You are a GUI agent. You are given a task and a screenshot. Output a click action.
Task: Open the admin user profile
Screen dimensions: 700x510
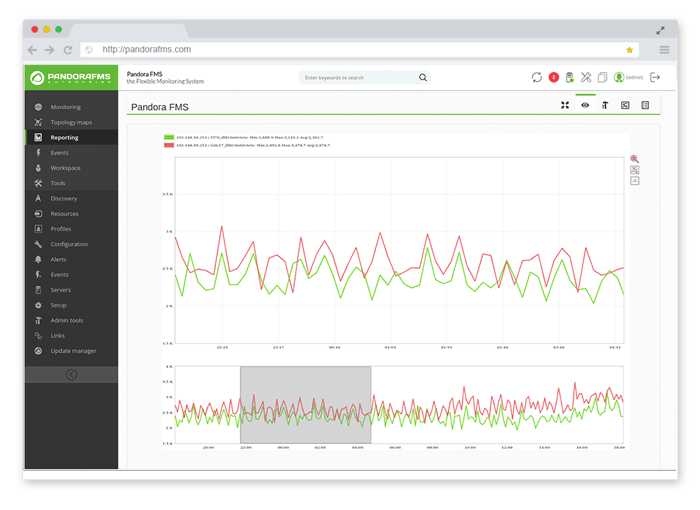(628, 77)
